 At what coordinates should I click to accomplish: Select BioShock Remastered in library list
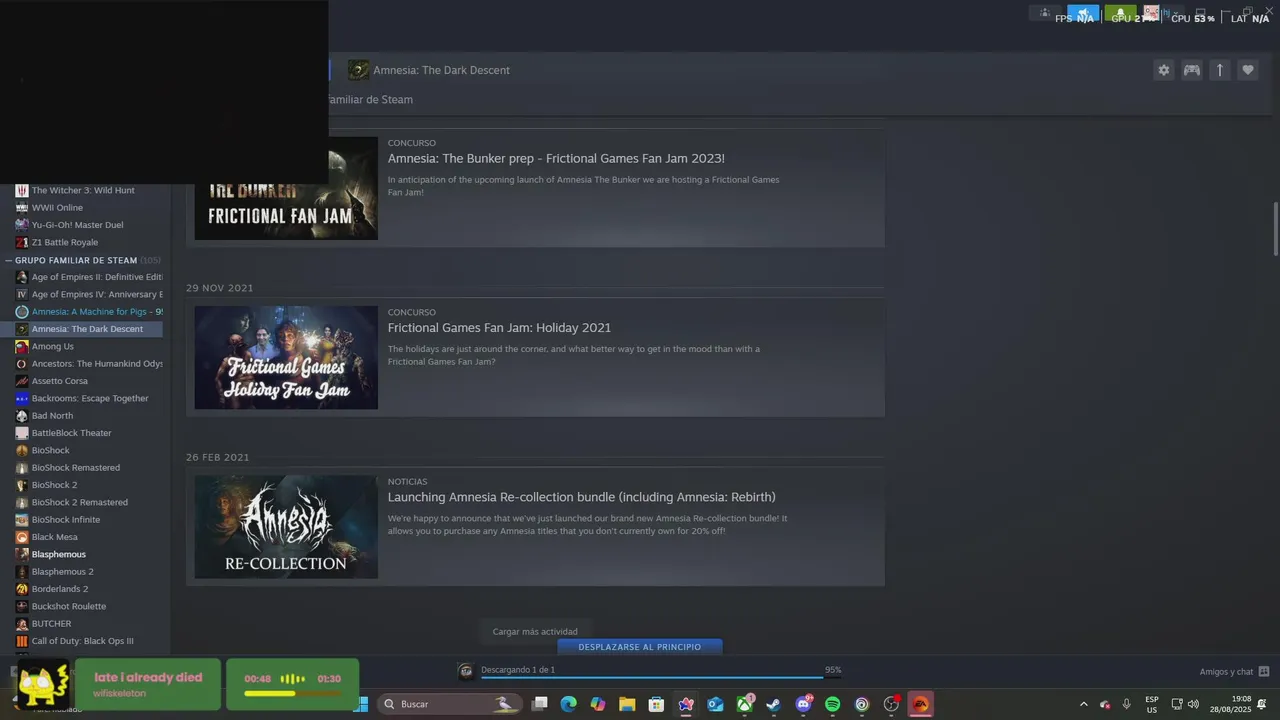pyautogui.click(x=75, y=468)
